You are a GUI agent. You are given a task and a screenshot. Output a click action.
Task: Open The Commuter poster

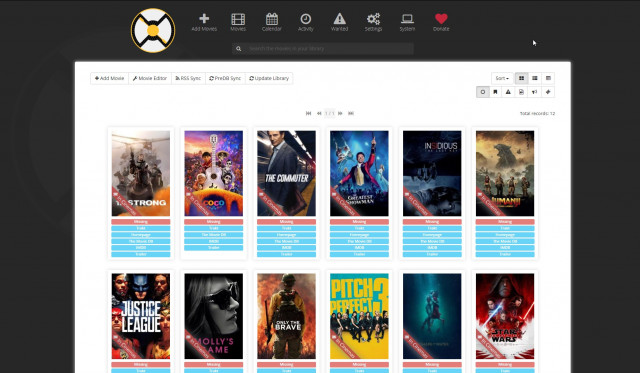[x=286, y=173]
